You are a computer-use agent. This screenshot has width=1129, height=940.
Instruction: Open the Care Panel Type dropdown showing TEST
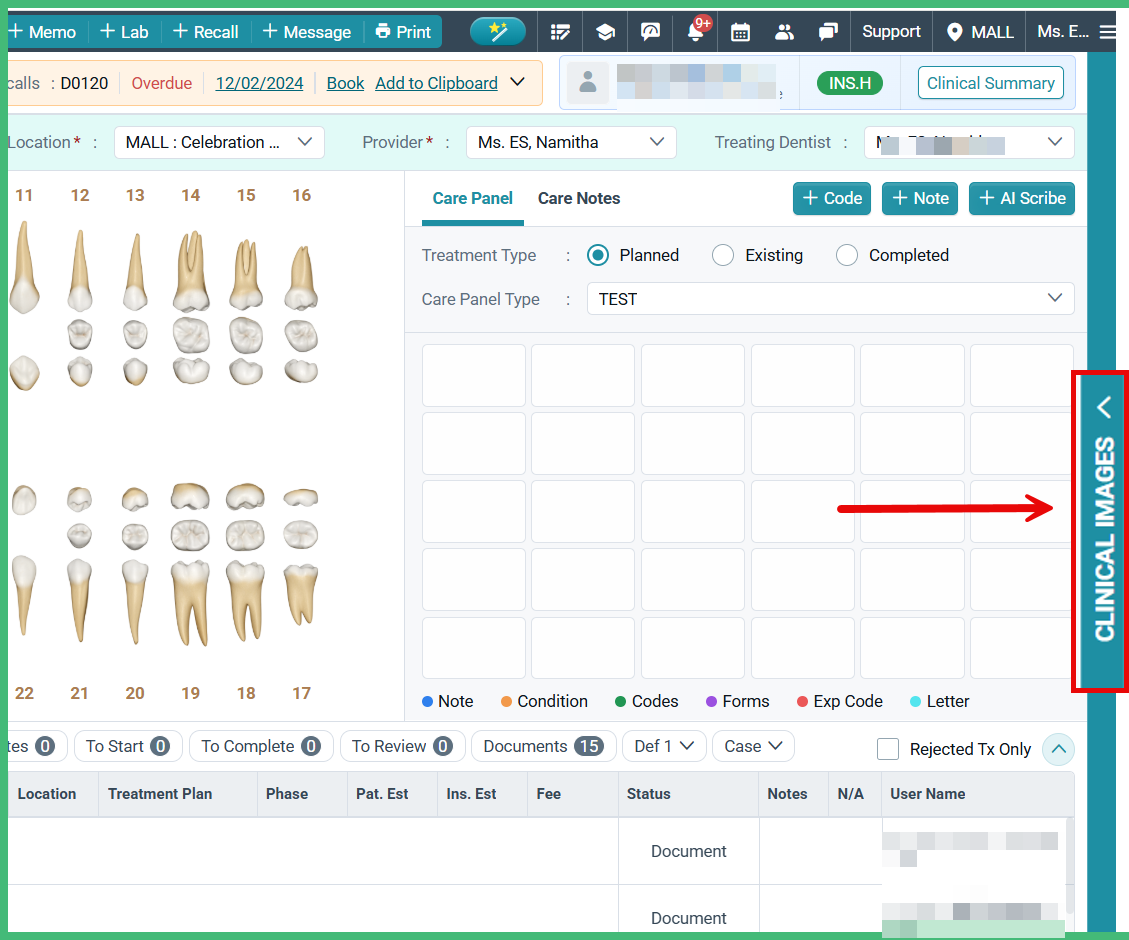point(830,298)
